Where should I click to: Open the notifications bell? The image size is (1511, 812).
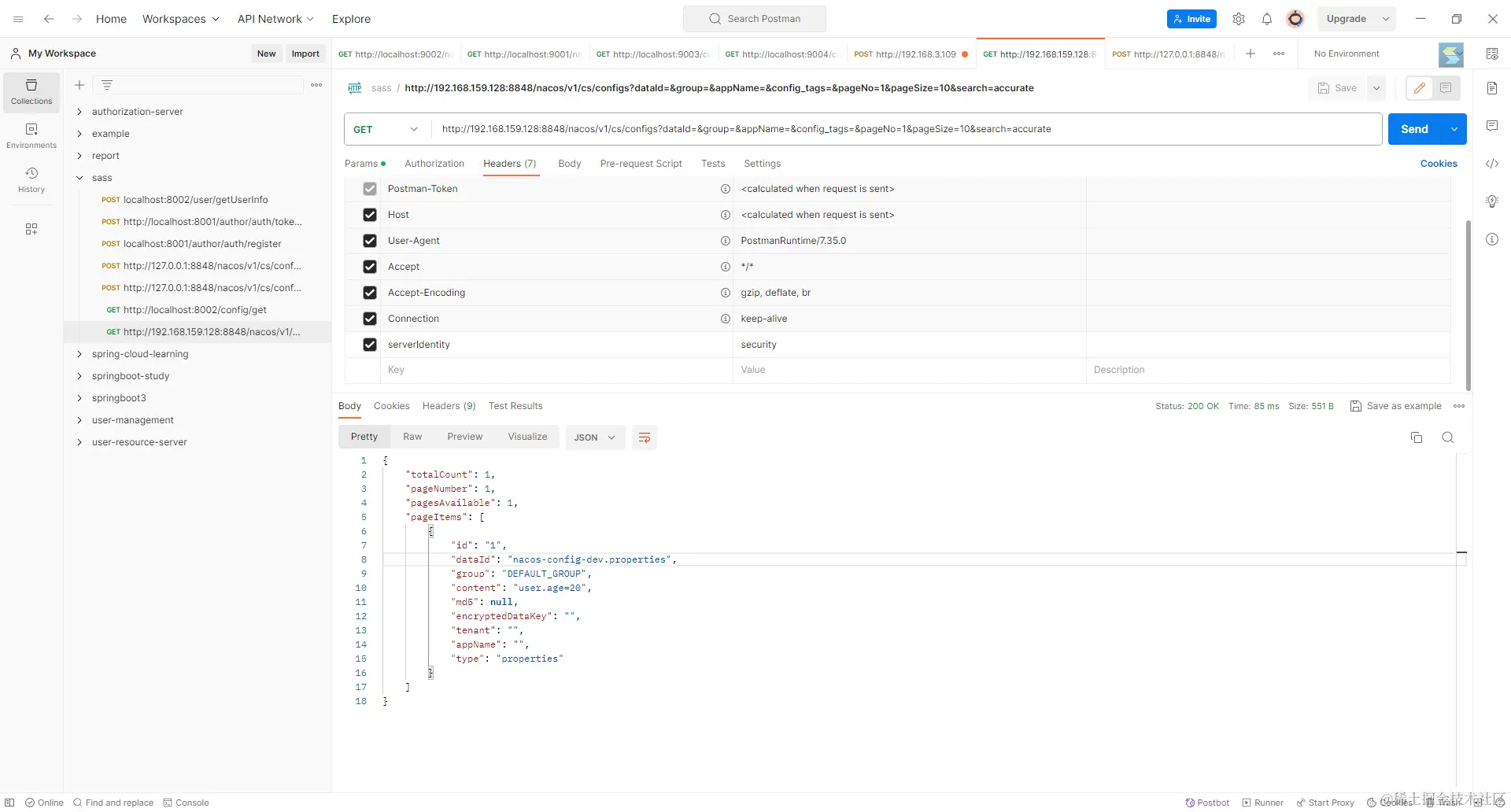coord(1267,19)
